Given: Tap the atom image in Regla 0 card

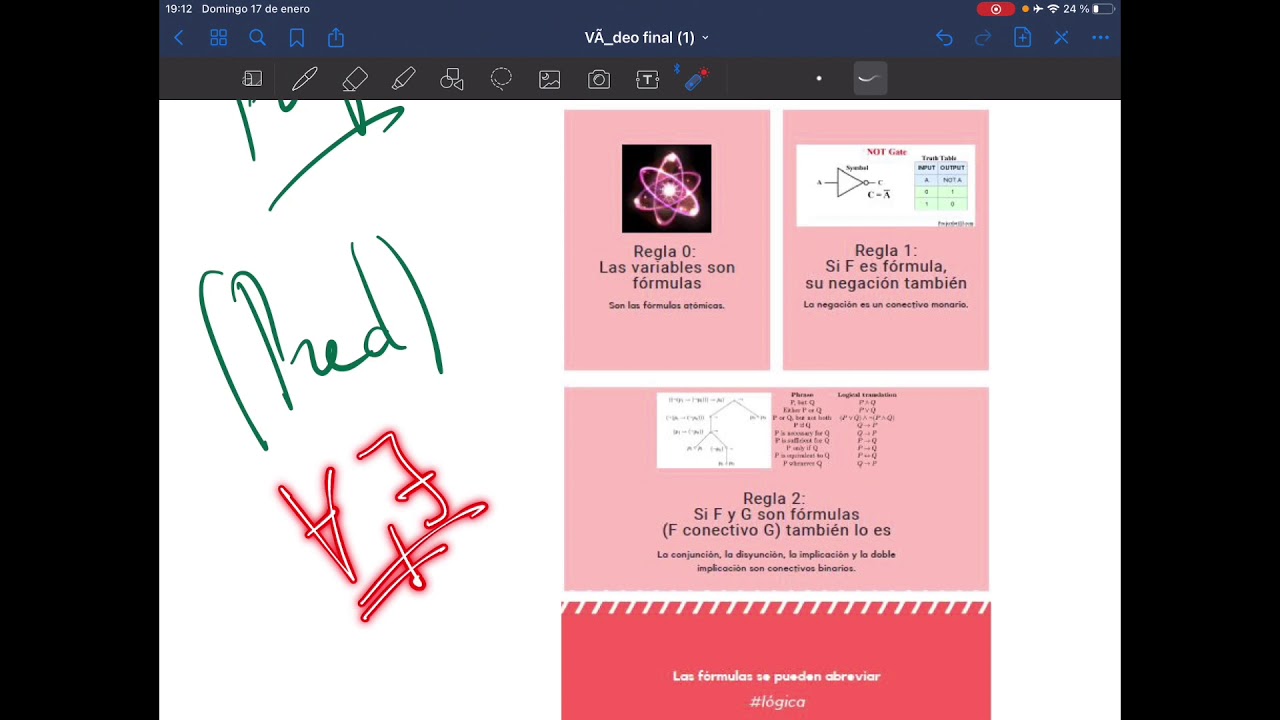Looking at the screenshot, I should pyautogui.click(x=667, y=188).
